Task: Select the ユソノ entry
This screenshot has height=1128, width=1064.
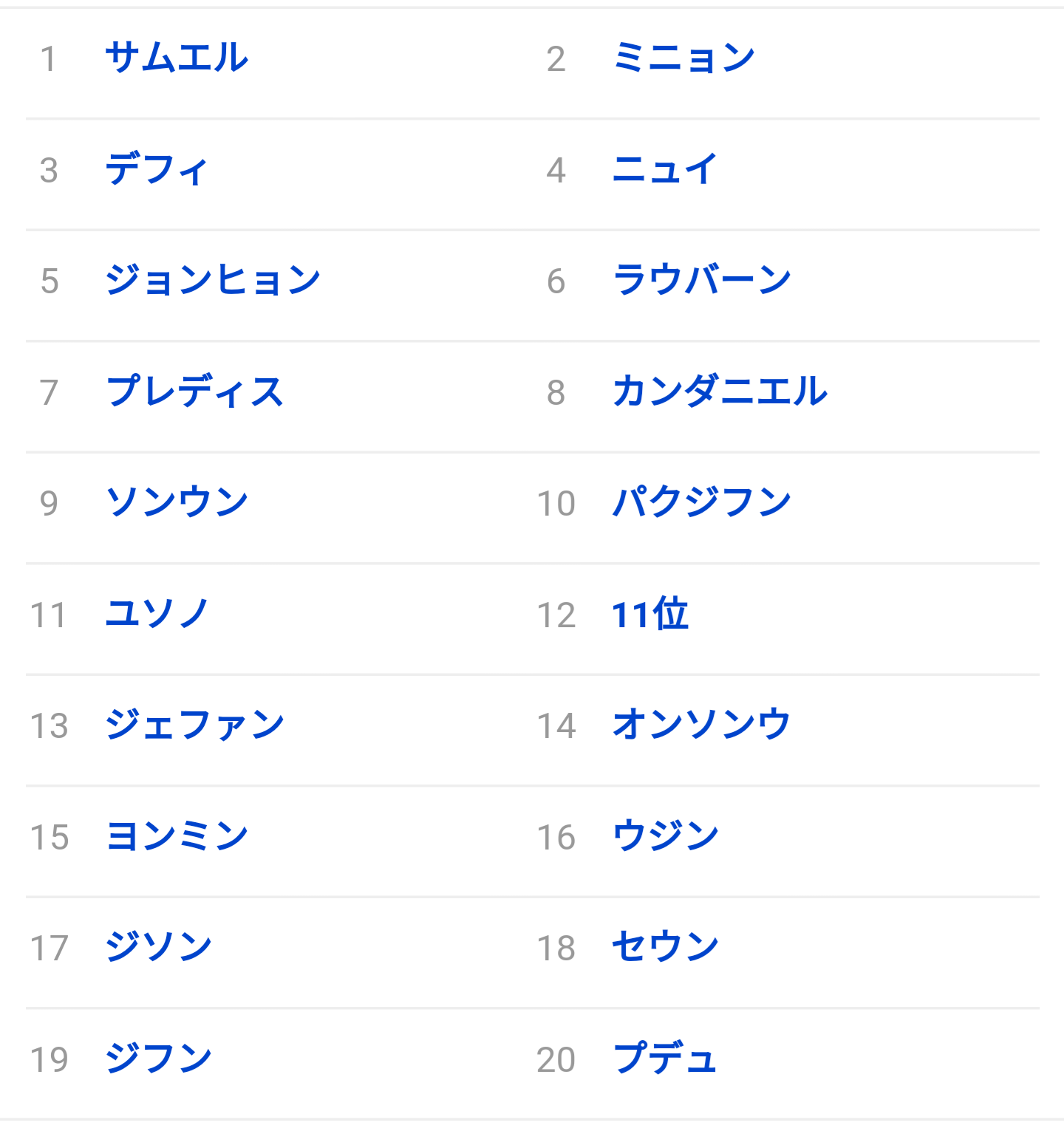Action: (157, 615)
